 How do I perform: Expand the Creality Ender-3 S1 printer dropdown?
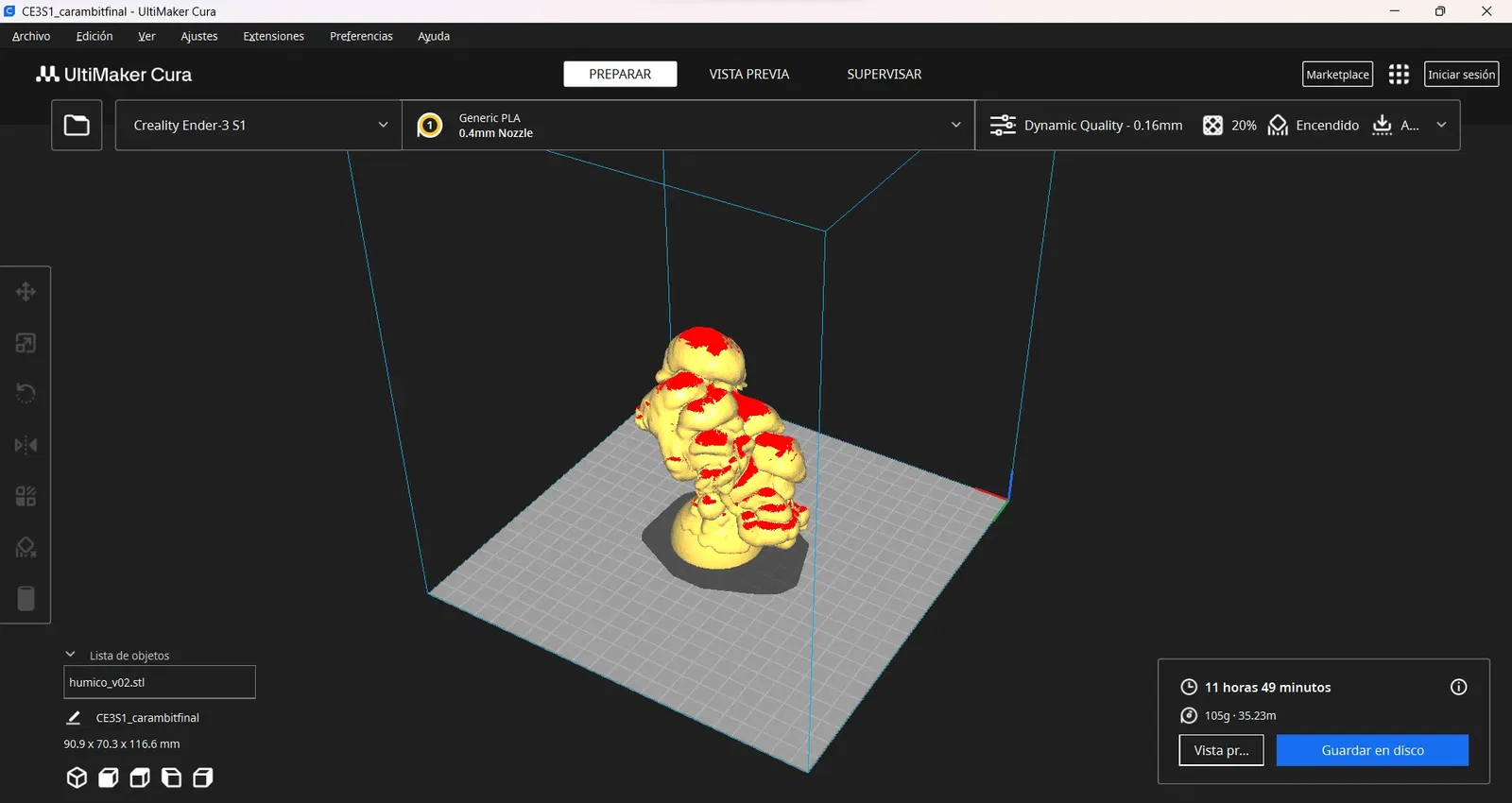tap(259, 125)
